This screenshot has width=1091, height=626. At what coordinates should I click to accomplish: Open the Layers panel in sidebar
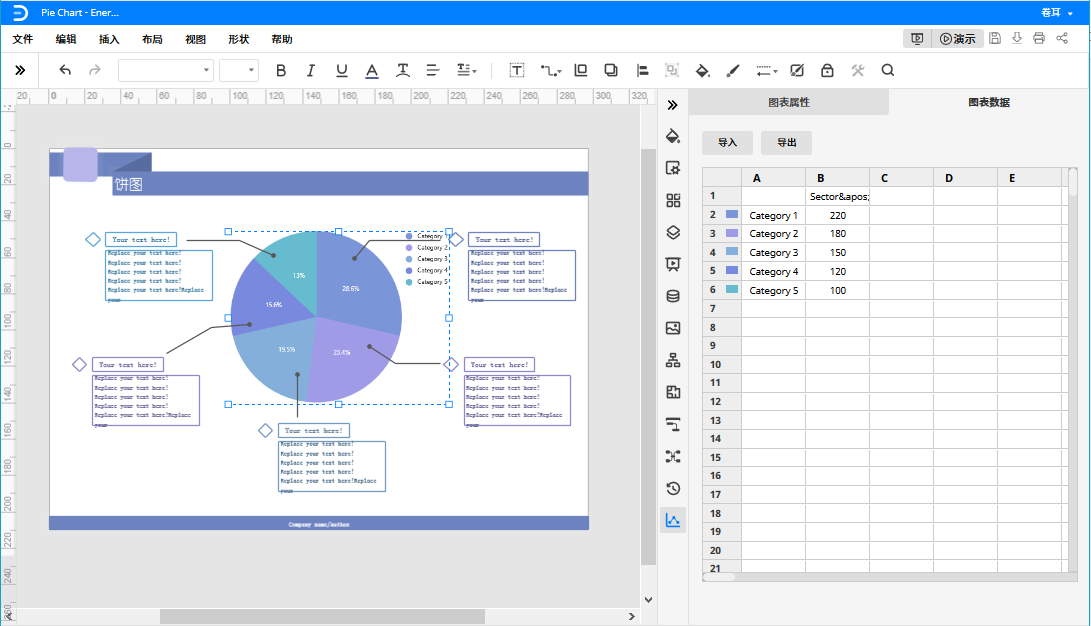(673, 232)
